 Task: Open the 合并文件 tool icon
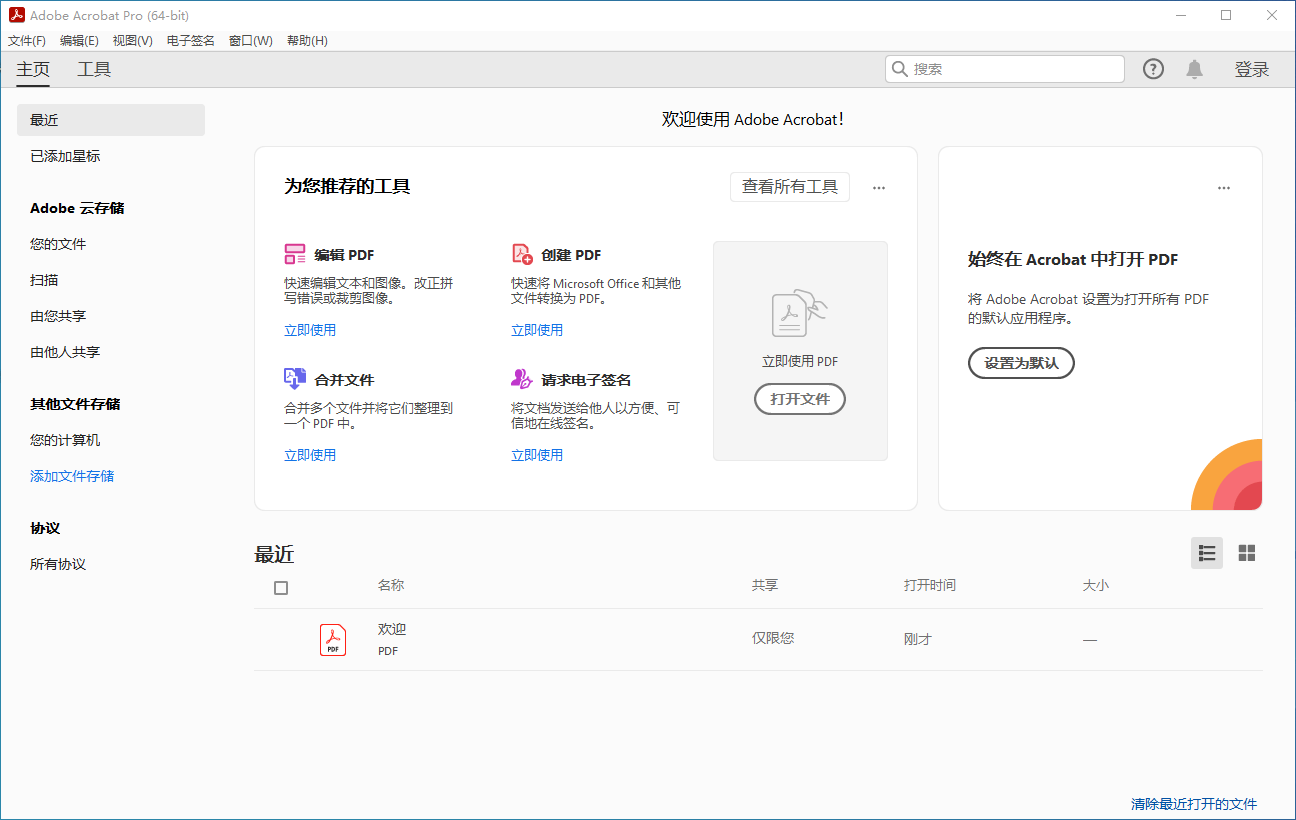[x=295, y=378]
